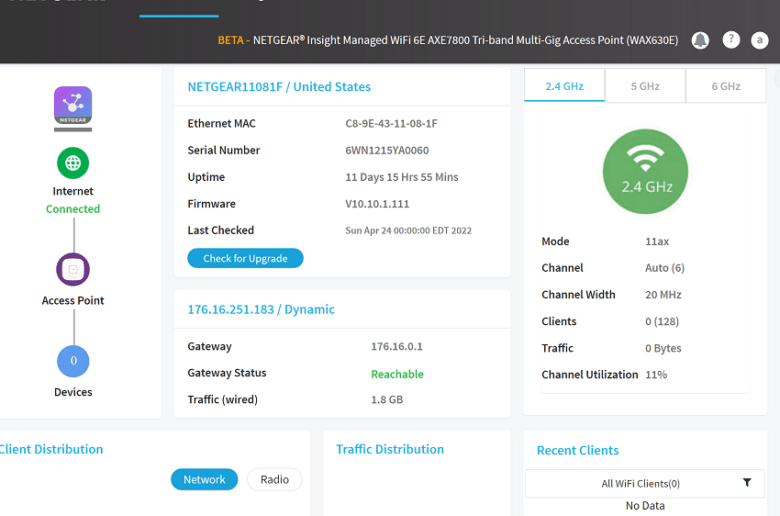Click the Channel value Auto (6)
Viewport: 780px width, 516px height.
click(x=665, y=268)
